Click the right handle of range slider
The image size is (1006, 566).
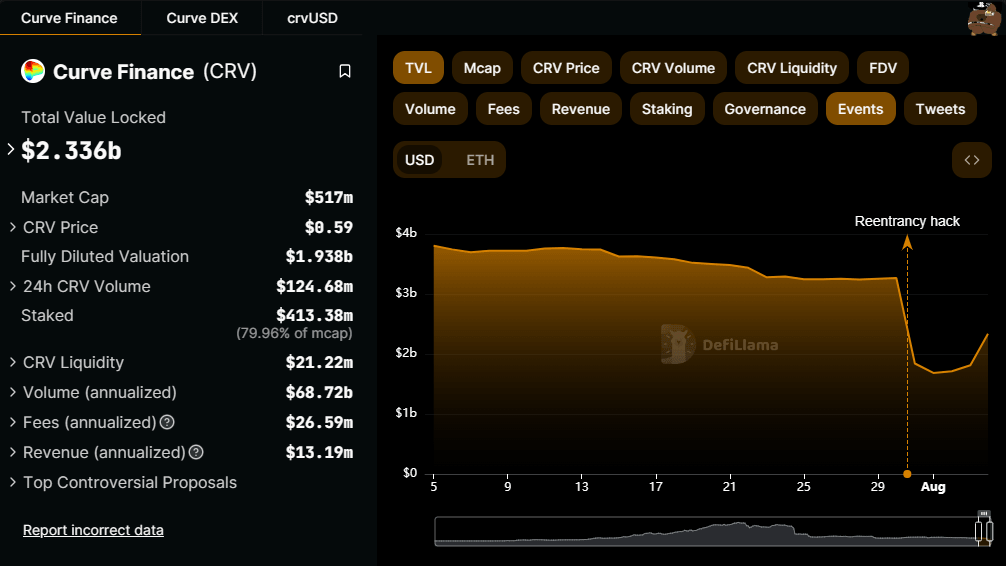tap(984, 530)
